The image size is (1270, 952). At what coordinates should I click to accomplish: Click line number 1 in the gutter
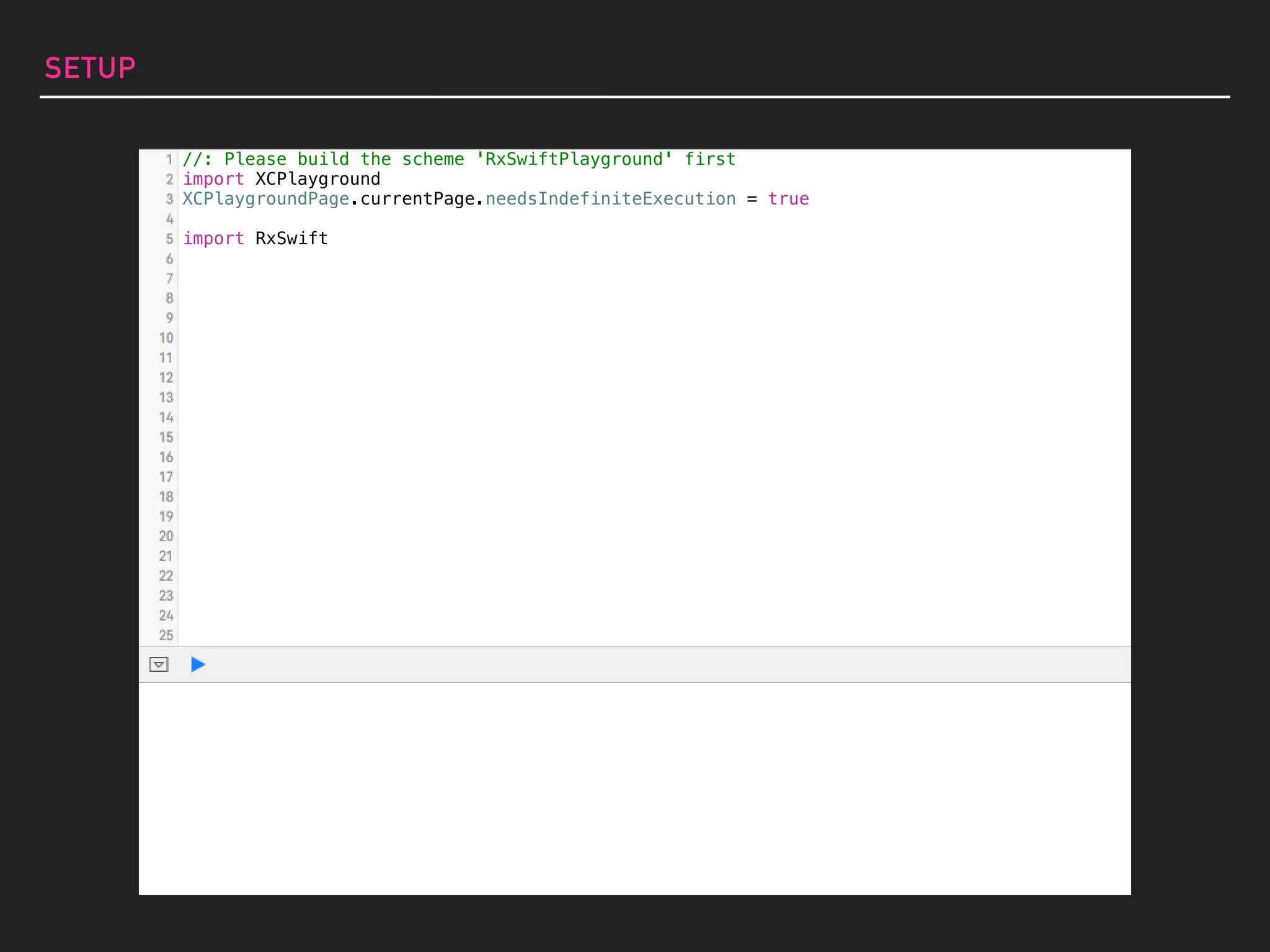click(169, 159)
